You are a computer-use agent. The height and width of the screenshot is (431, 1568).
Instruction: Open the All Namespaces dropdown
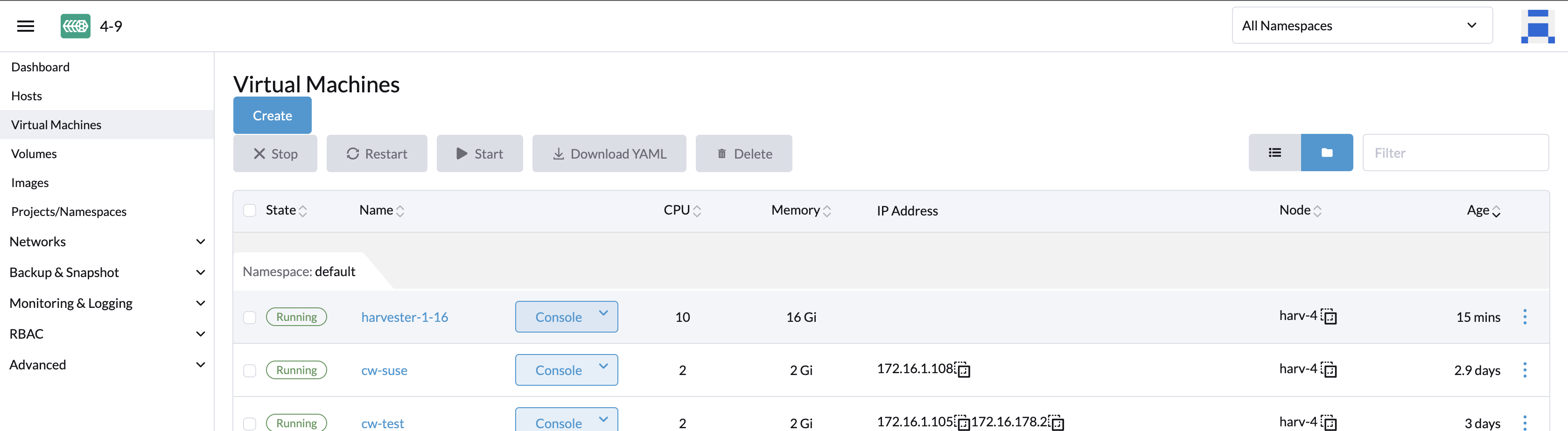click(1362, 25)
